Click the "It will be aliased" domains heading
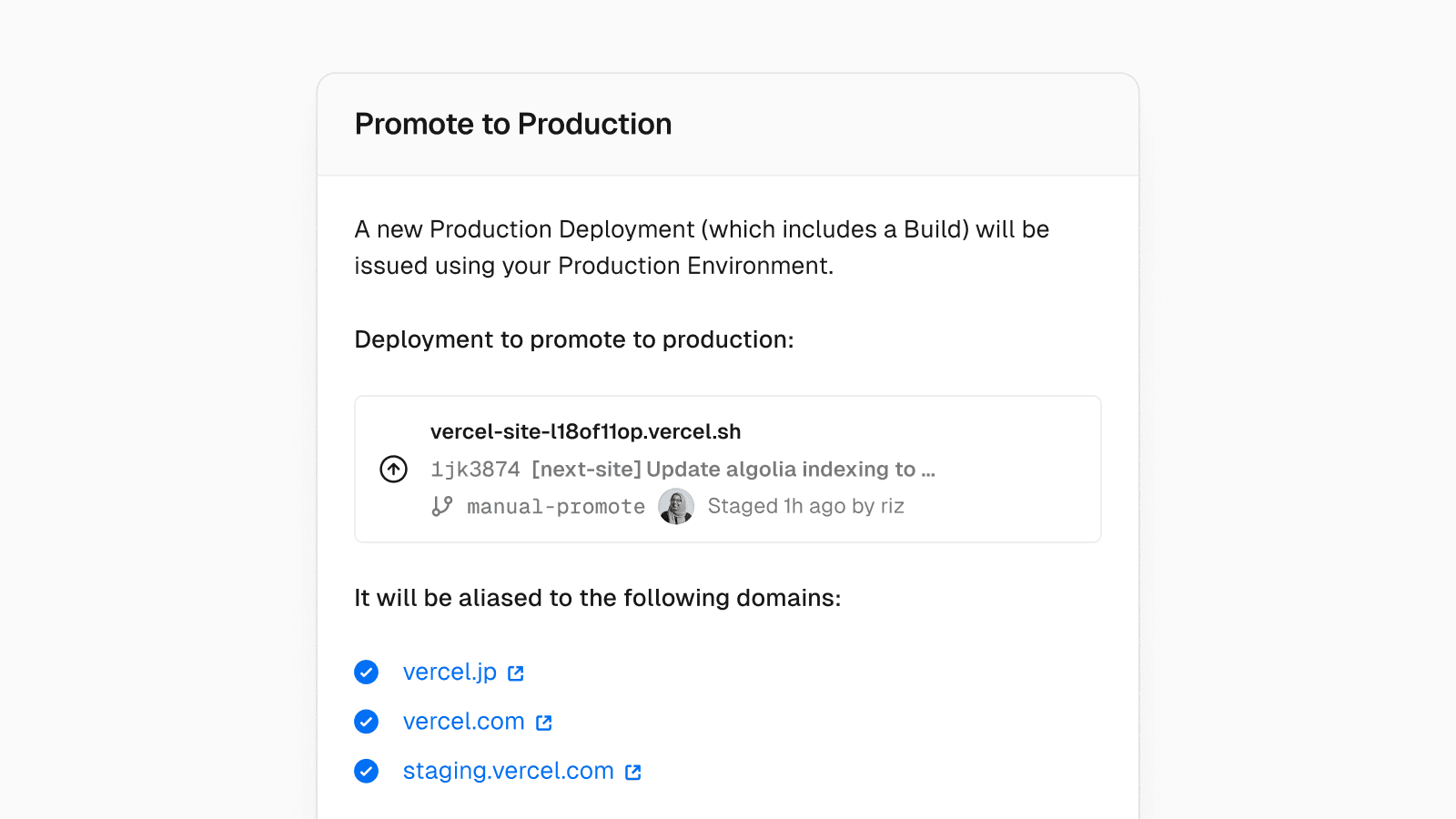 pyautogui.click(x=597, y=598)
